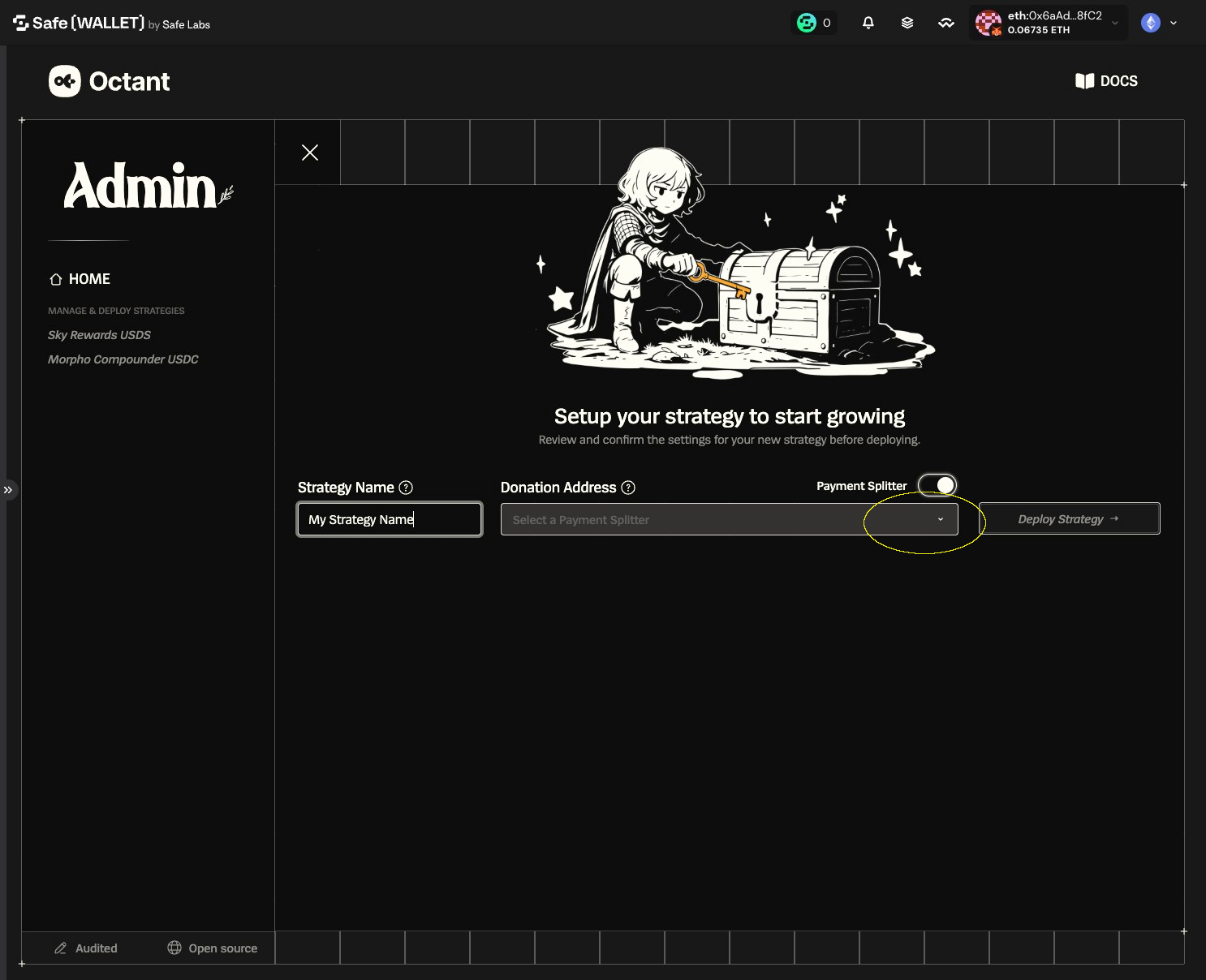The image size is (1206, 980).
Task: Click the Audited pencil icon
Action: pos(60,948)
